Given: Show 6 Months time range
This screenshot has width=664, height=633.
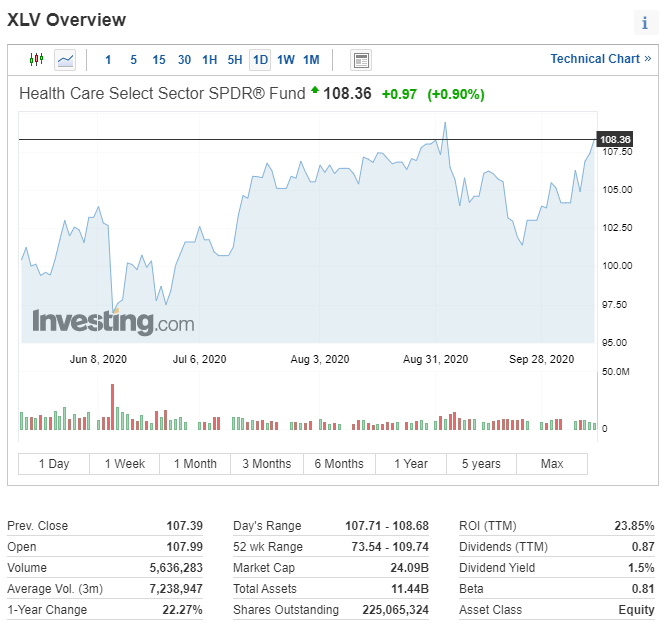Looking at the screenshot, I should pos(339,464).
